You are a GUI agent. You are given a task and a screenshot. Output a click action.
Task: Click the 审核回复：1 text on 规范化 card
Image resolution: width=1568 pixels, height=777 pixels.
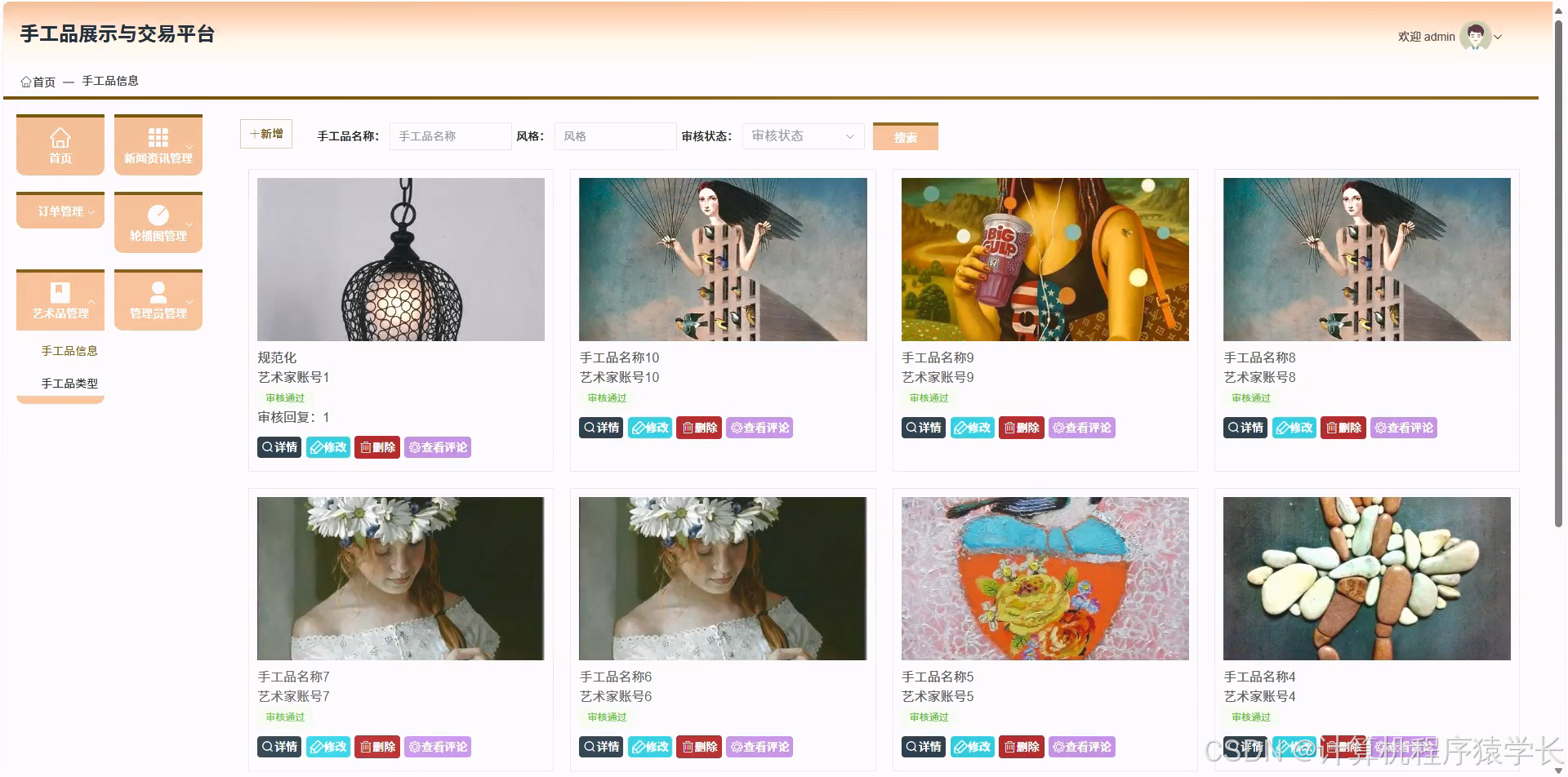point(293,417)
